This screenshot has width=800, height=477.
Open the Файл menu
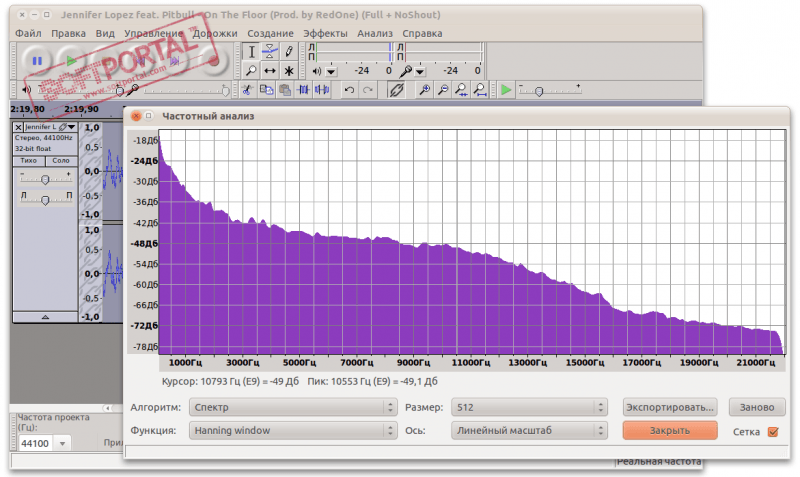pos(28,33)
